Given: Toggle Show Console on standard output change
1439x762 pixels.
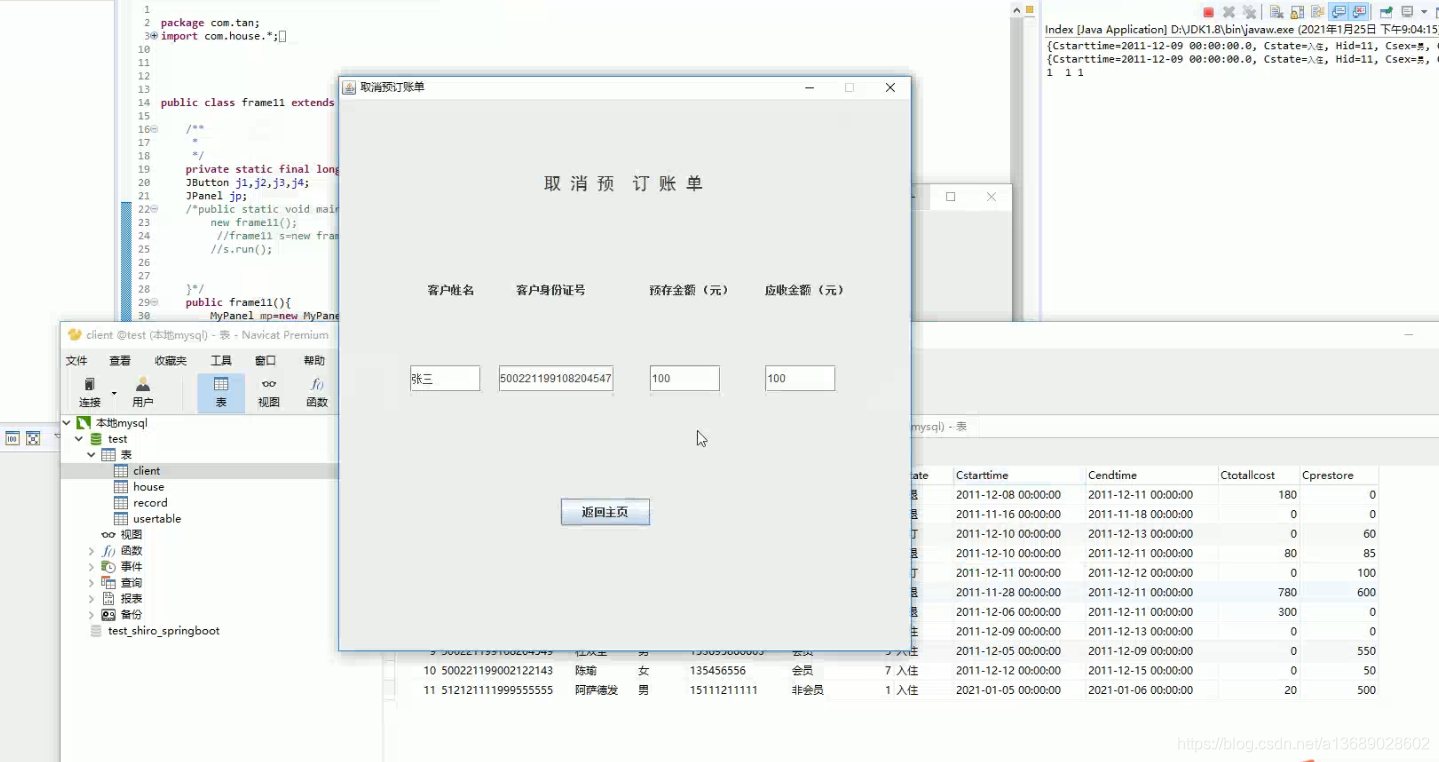Looking at the screenshot, I should click(1338, 12).
